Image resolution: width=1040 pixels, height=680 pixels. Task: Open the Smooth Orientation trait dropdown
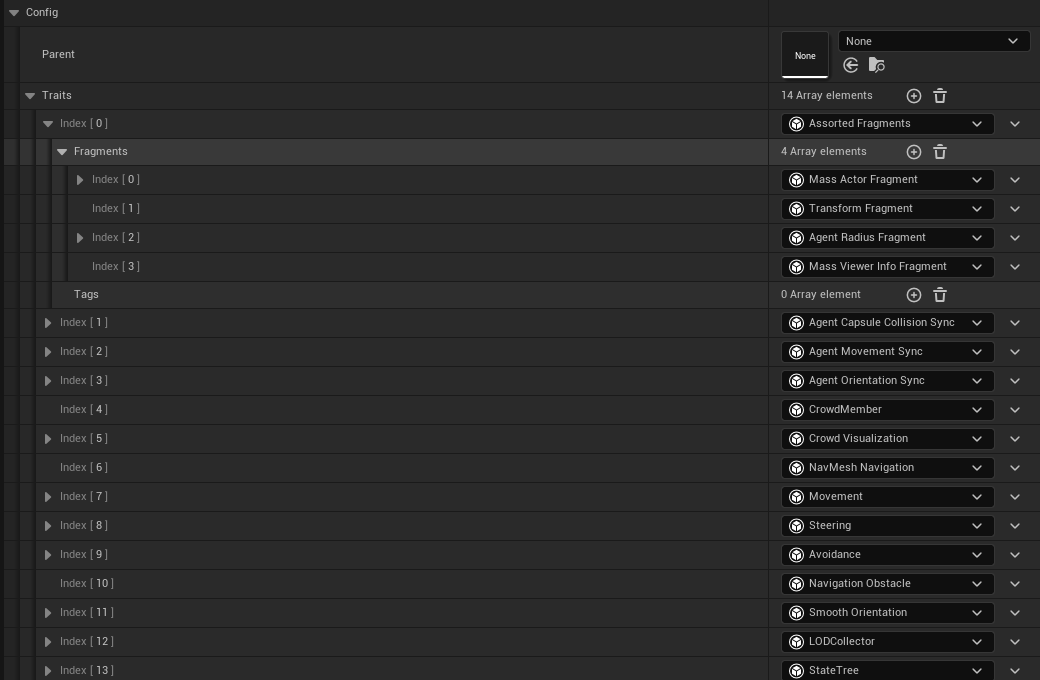tap(887, 613)
